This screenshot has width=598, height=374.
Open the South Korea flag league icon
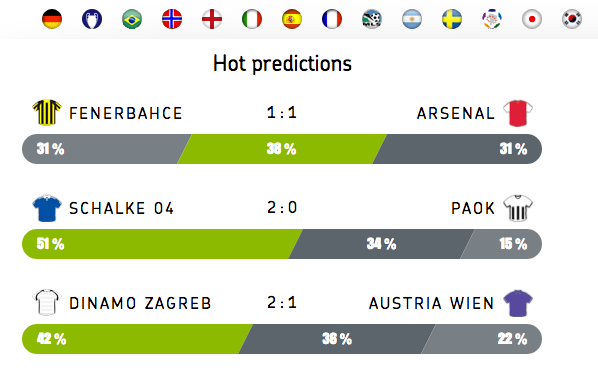coord(572,19)
